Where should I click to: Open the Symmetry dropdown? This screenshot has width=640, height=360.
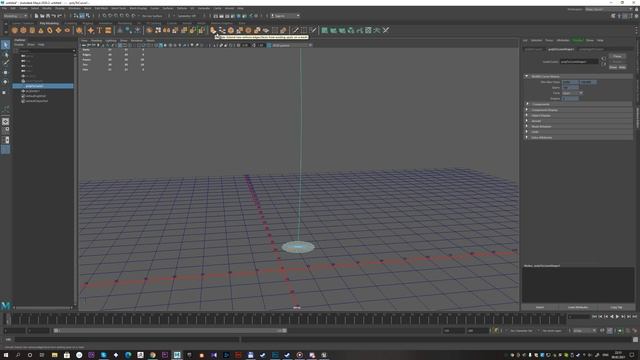click(x=188, y=16)
